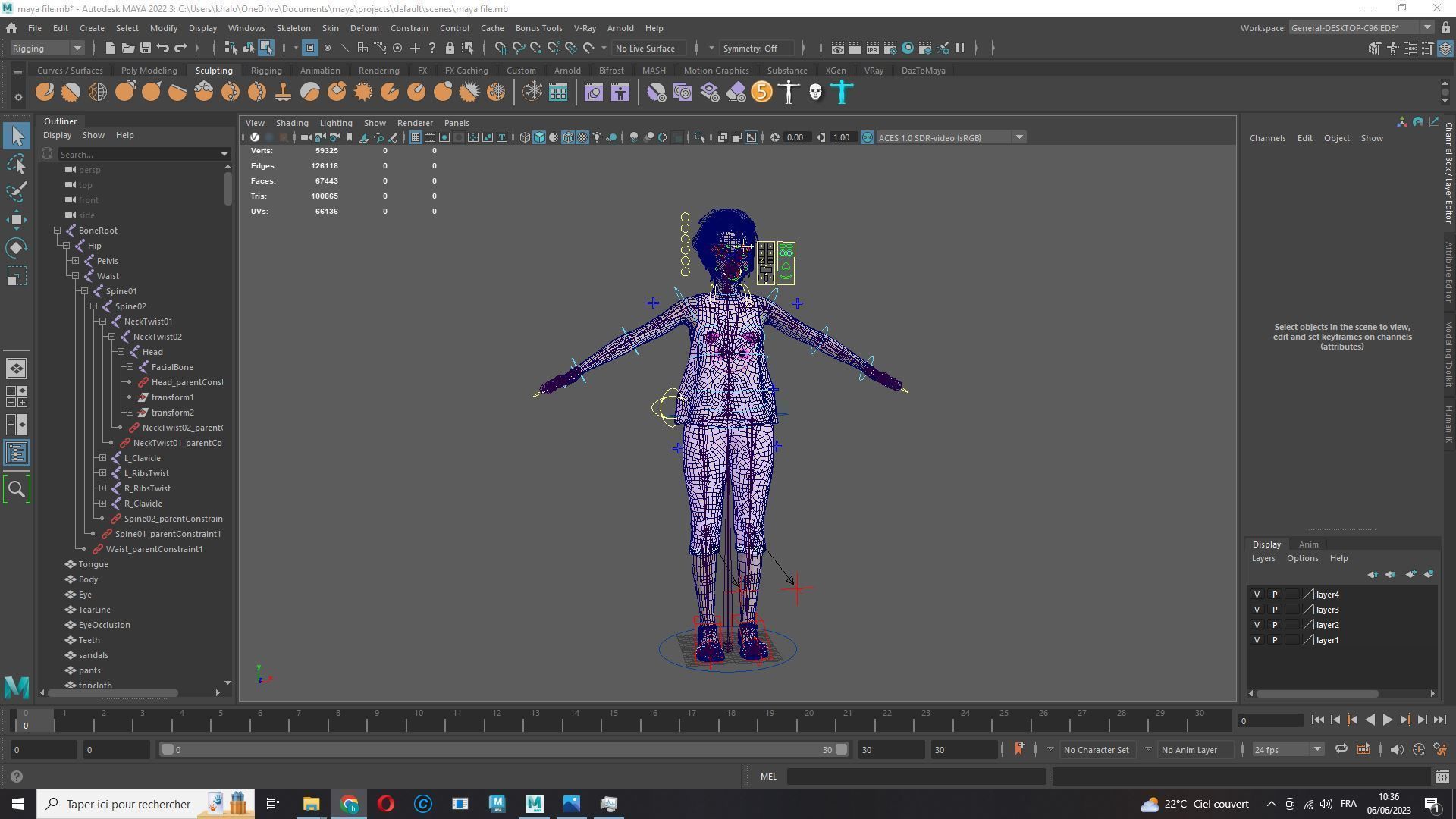The height and width of the screenshot is (819, 1456).
Task: Click the Anim tab in layer editor
Action: tap(1308, 544)
